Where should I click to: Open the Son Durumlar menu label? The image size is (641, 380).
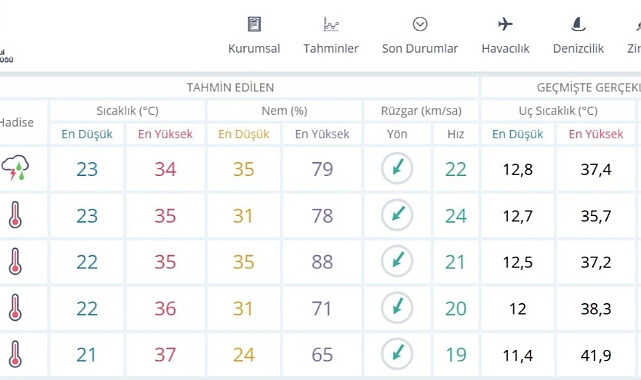tap(420, 49)
